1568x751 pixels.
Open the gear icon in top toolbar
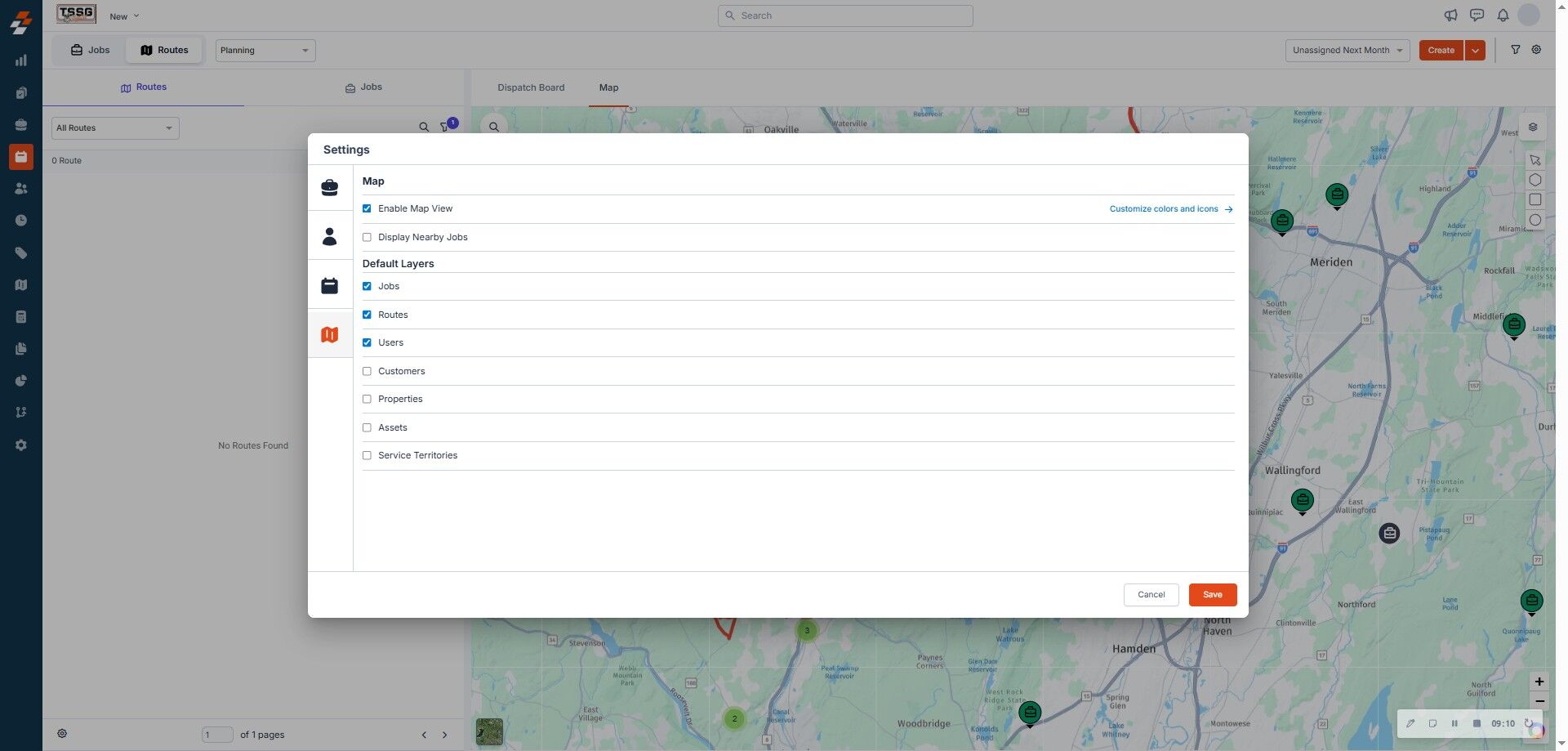(1536, 50)
